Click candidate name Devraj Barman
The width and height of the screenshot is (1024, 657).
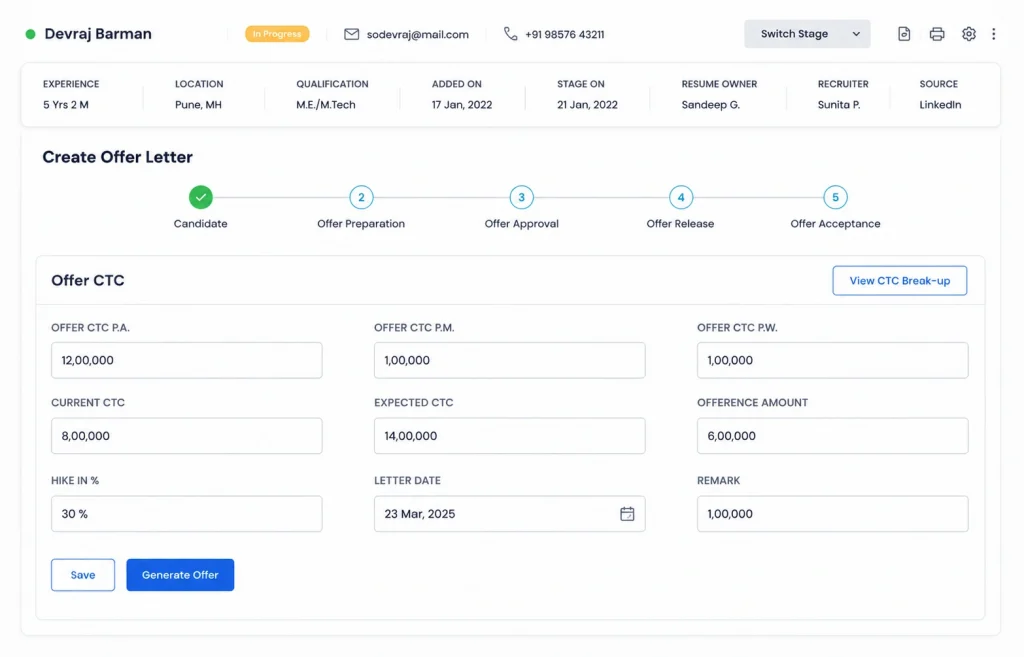(x=98, y=34)
